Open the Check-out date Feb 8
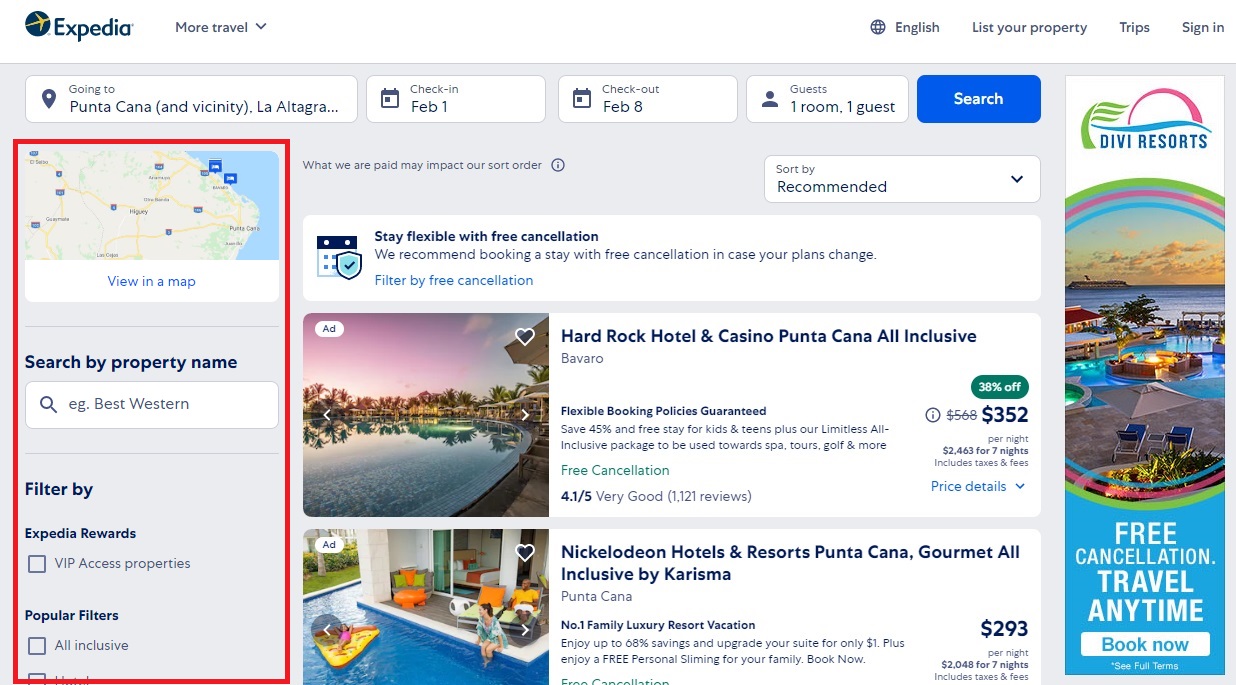 click(648, 99)
